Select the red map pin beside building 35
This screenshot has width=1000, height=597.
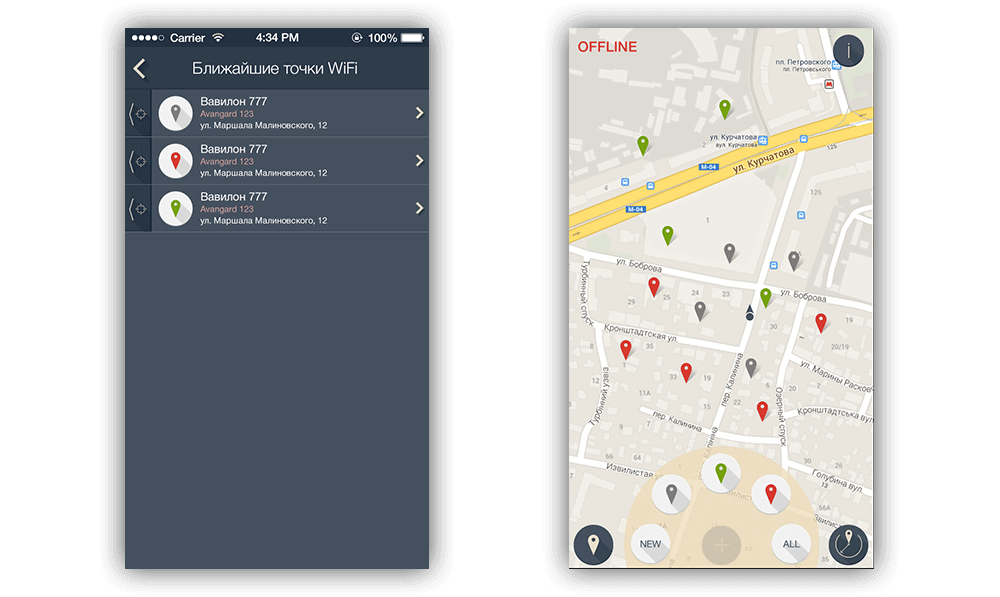626,350
